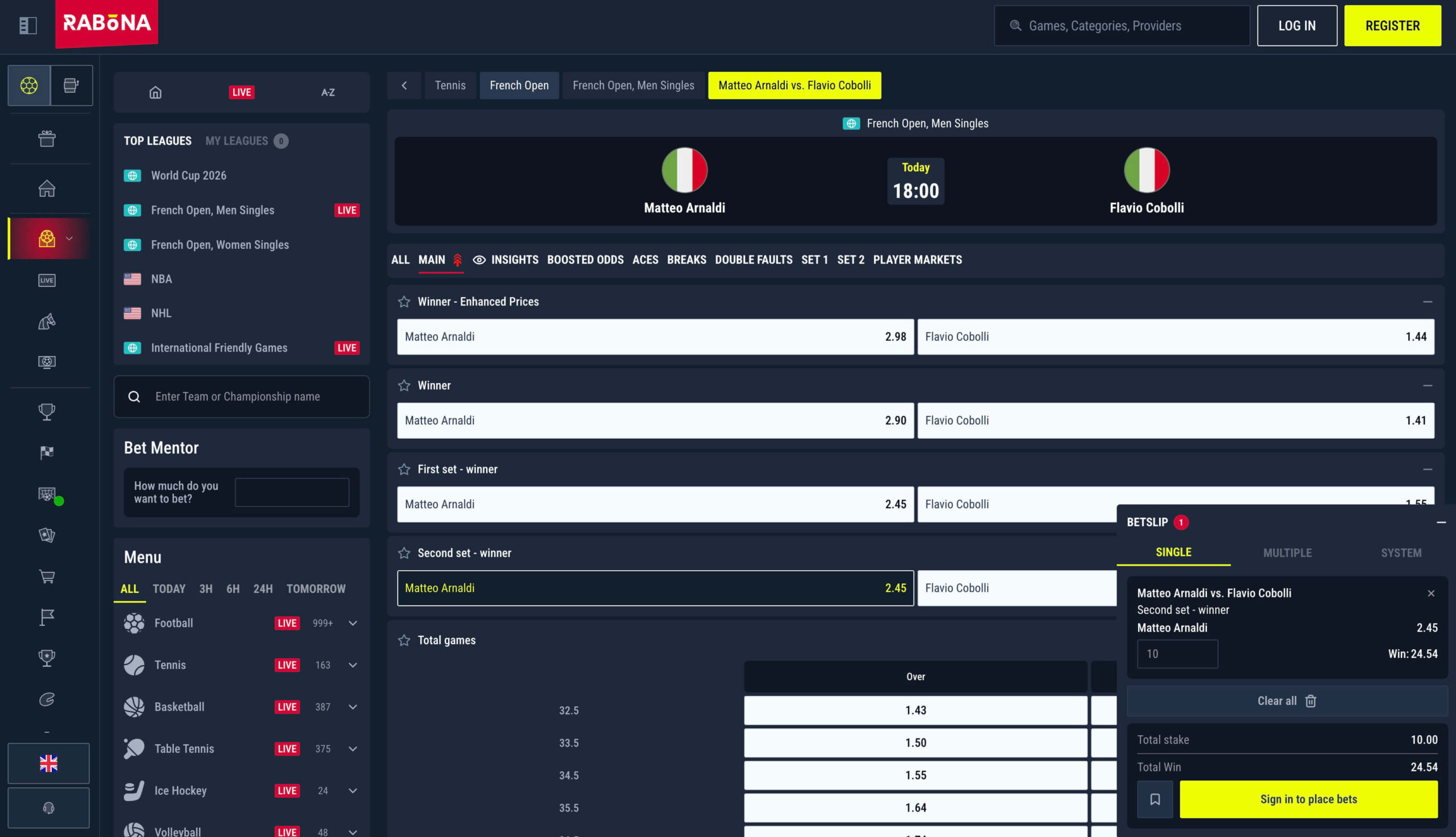Screen dimensions: 1456x837
Task: Open the trophy cup icon in sidebar
Action: click(47, 411)
